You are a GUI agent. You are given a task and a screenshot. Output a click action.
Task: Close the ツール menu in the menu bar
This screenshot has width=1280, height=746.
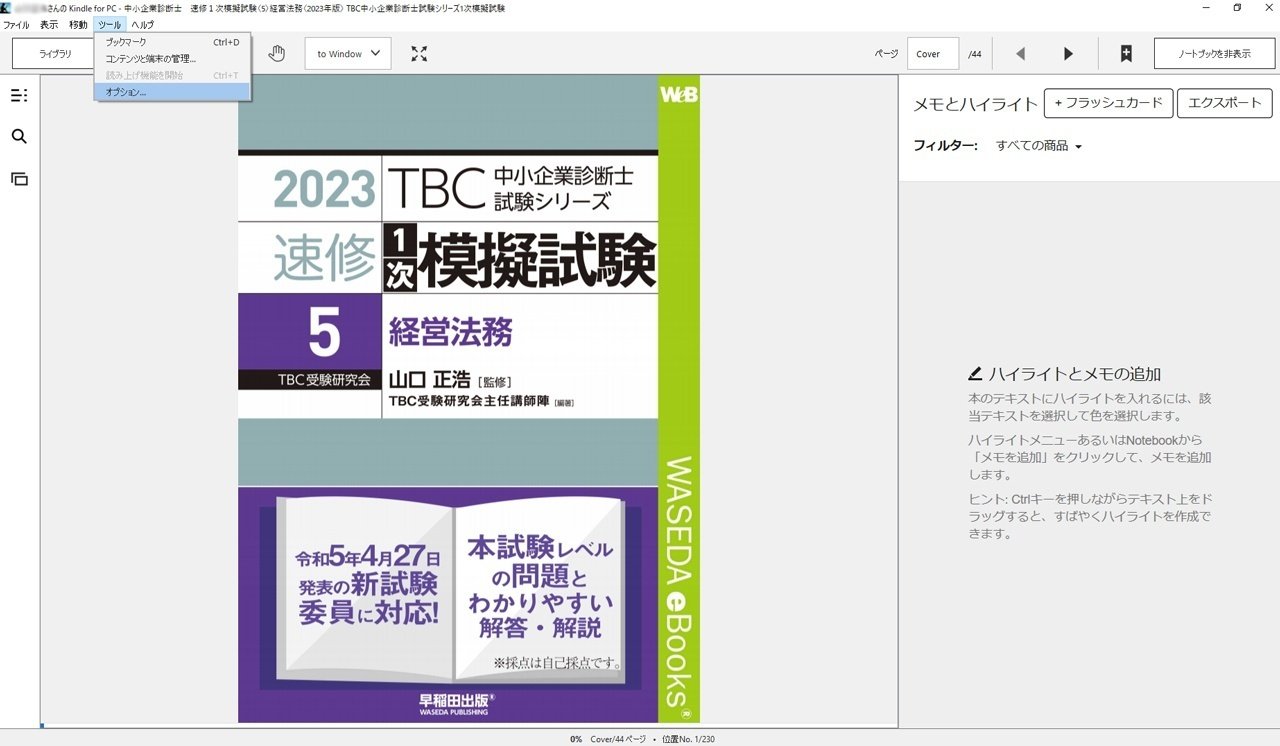pos(110,24)
